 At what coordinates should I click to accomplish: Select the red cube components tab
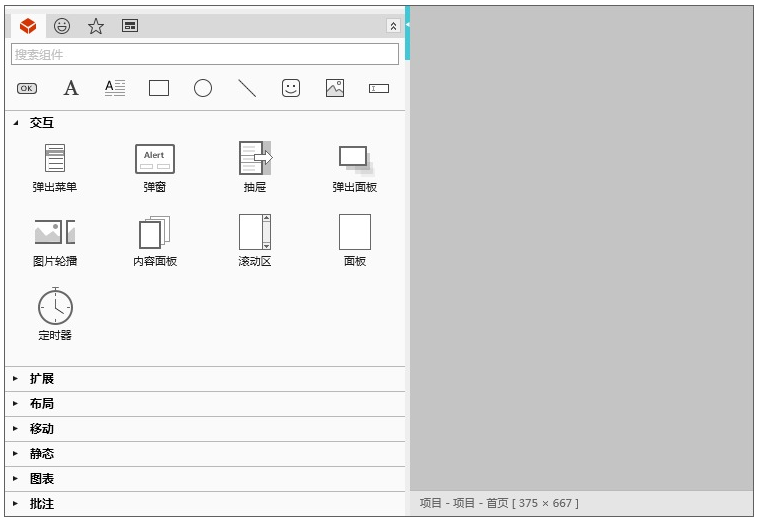[x=28, y=26]
